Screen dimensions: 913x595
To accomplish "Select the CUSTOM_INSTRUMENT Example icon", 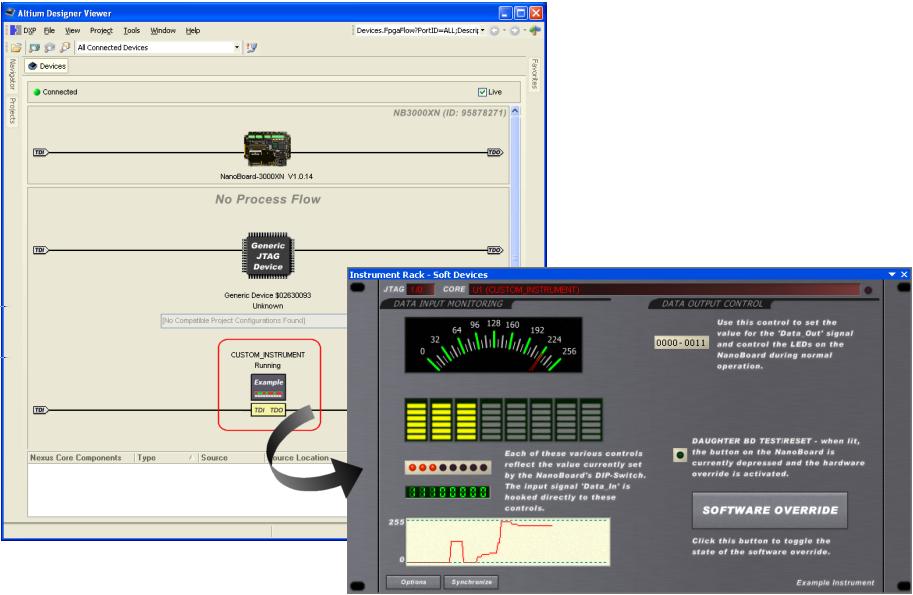I will [x=268, y=387].
